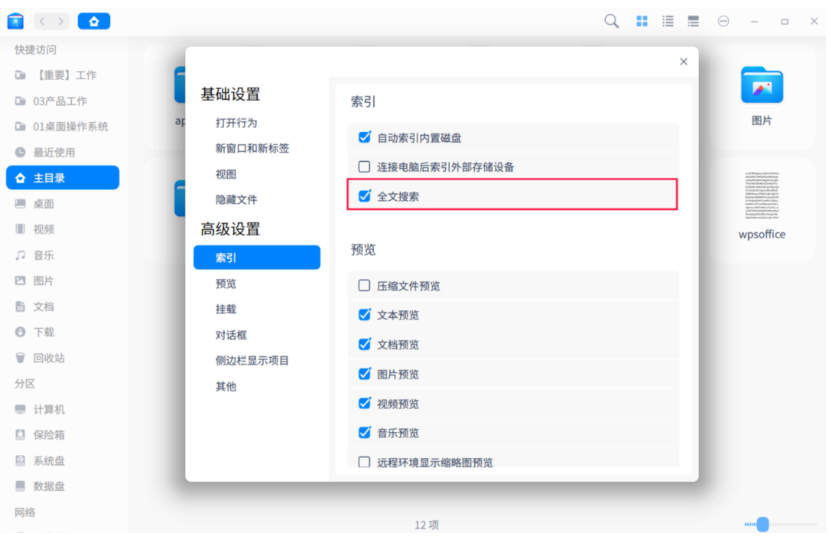Select 视图 in settings navigation

point(226,174)
